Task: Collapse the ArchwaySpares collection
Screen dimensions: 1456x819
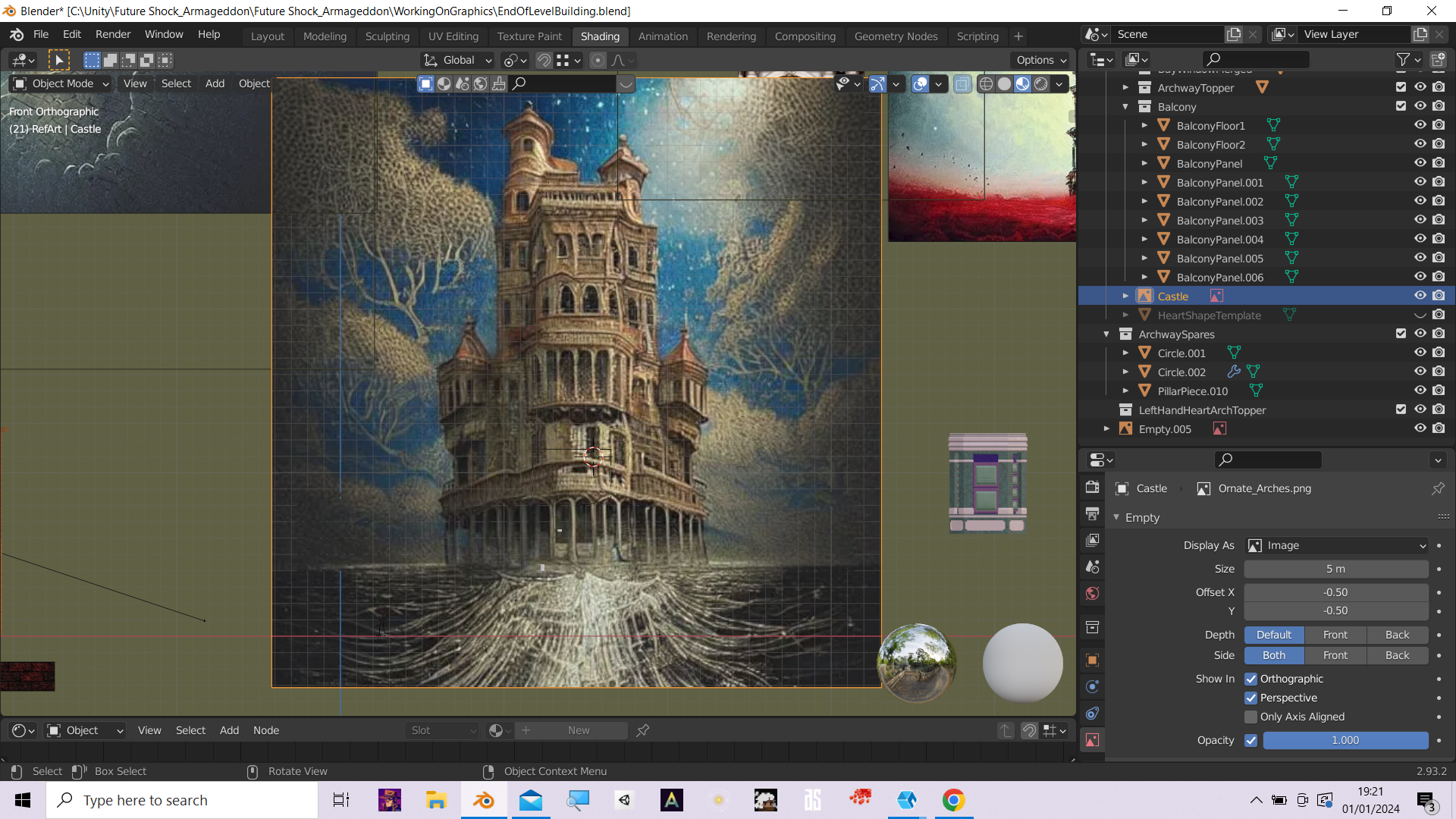Action: click(x=1106, y=334)
